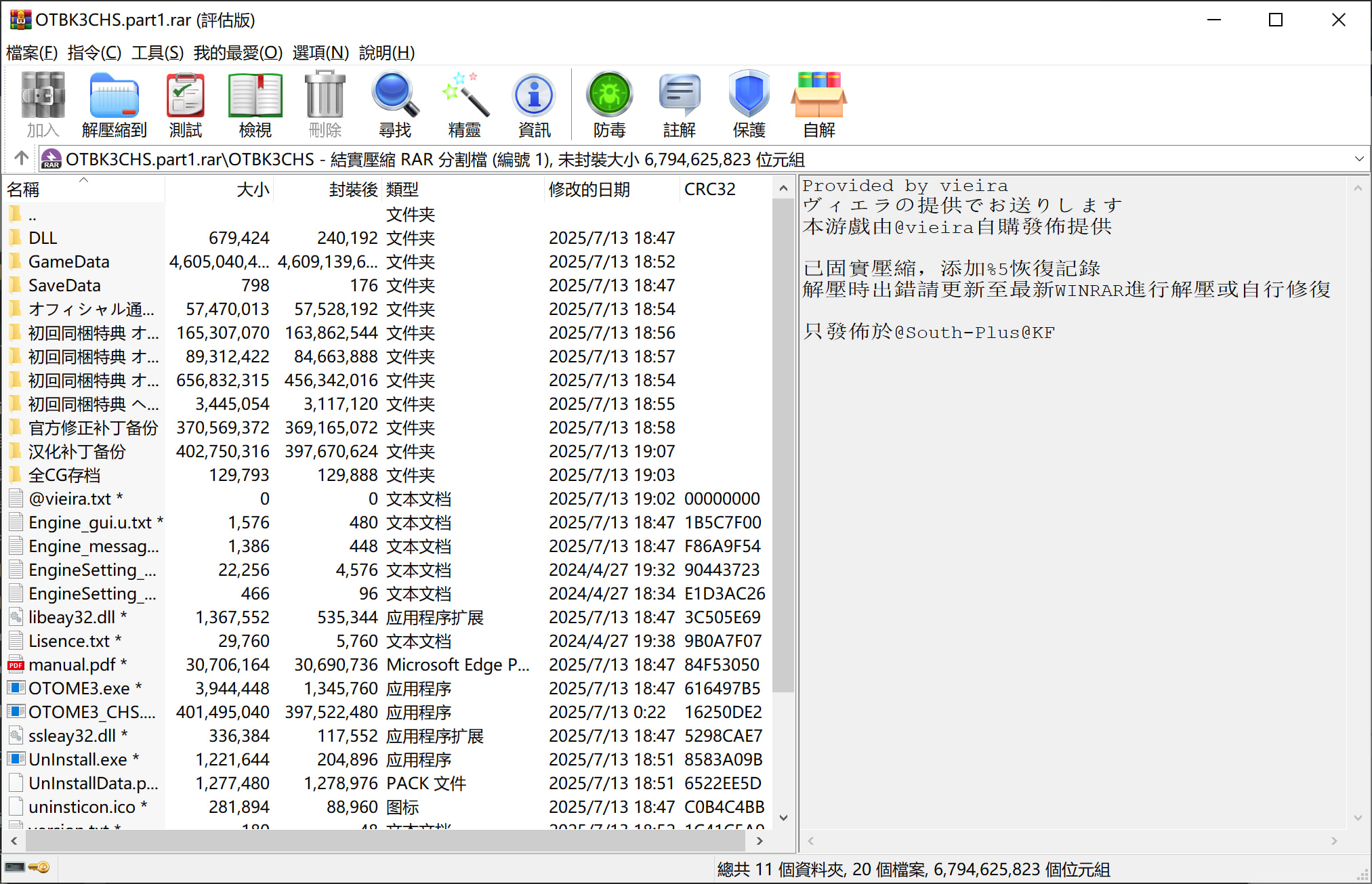This screenshot has height=884, width=1372.
Task: Go up one folder level arrow
Action: coord(21,159)
